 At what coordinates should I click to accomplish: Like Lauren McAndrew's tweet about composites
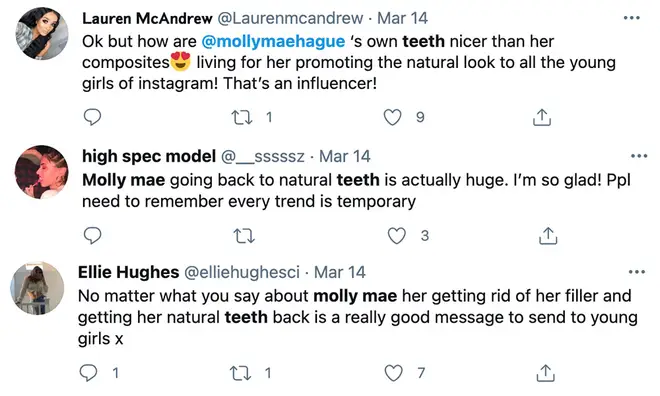(x=392, y=117)
